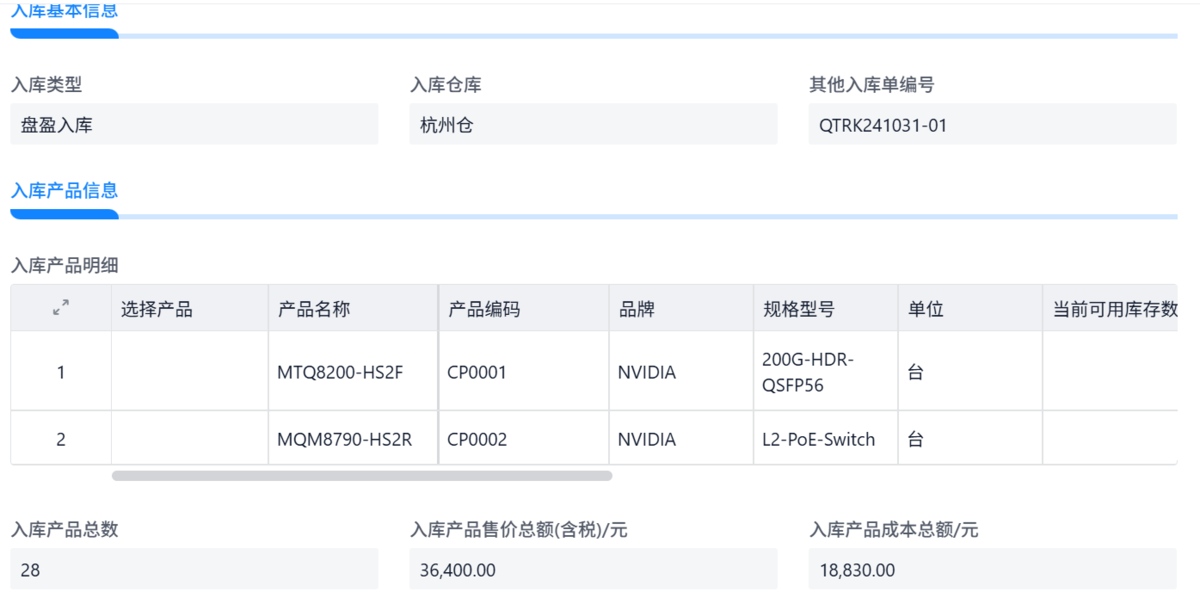Switch to the 入库产品信息 section heading

(64, 190)
